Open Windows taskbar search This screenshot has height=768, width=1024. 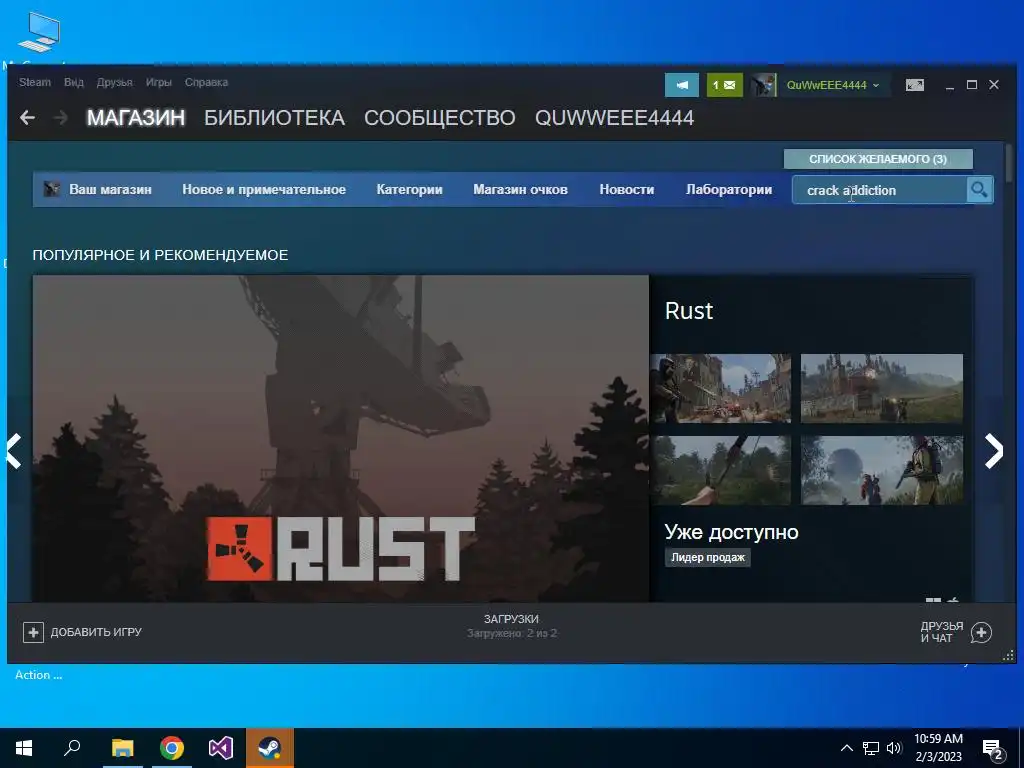(x=72, y=748)
